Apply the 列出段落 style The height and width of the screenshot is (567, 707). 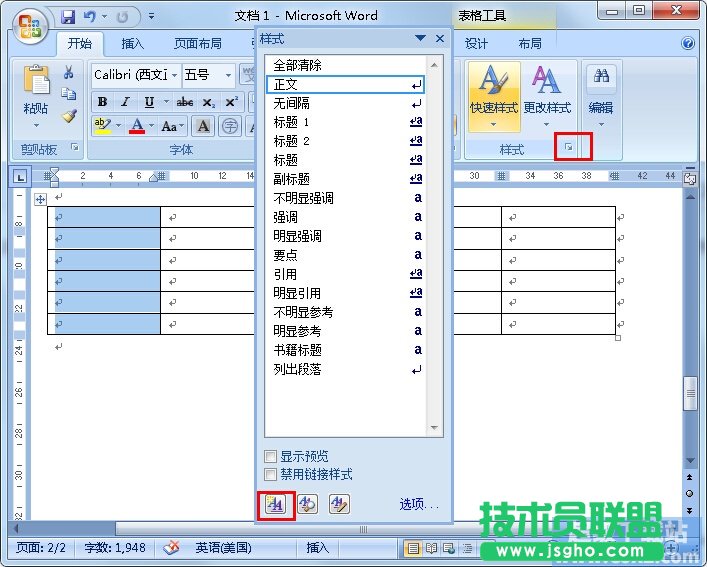345,370
